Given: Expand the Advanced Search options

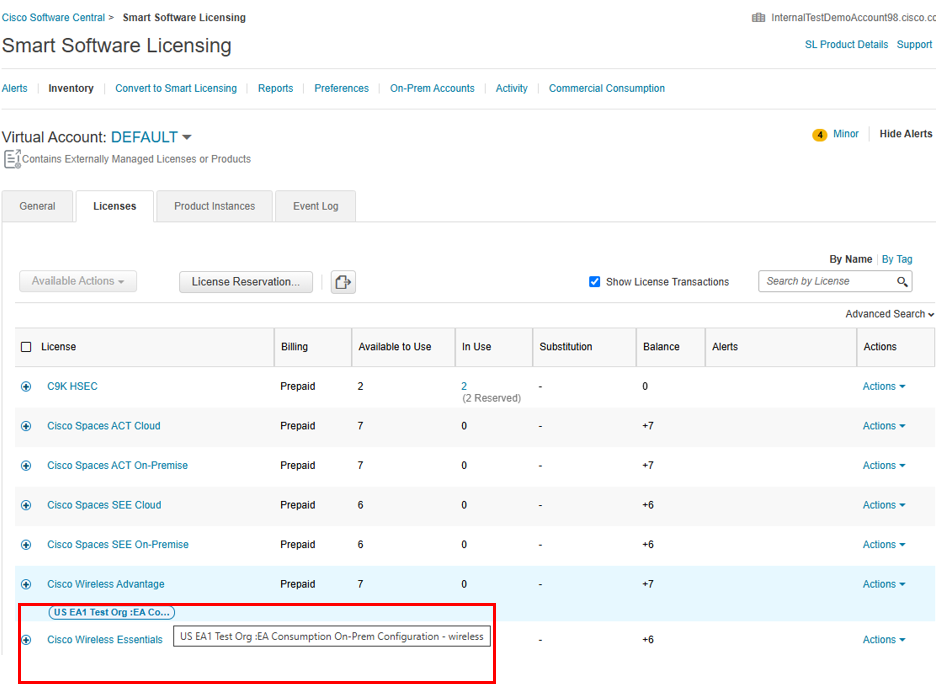Looking at the screenshot, I should tap(889, 314).
